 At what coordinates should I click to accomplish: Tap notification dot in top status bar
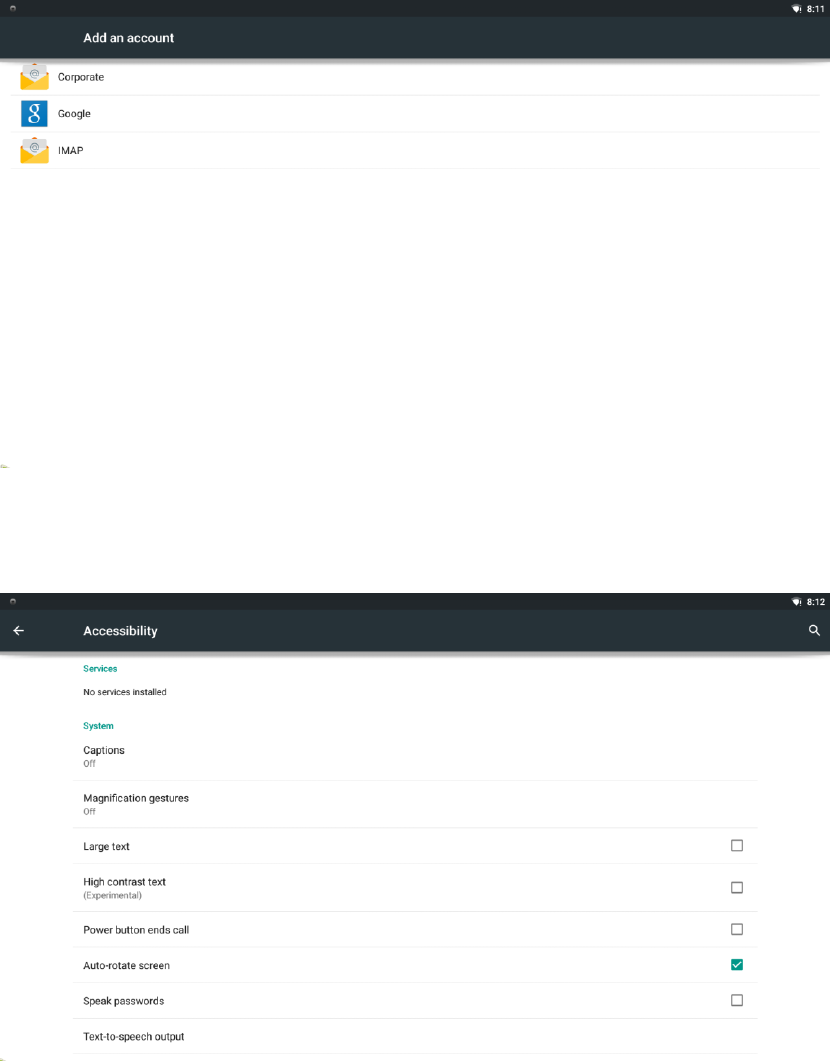[12, 9]
